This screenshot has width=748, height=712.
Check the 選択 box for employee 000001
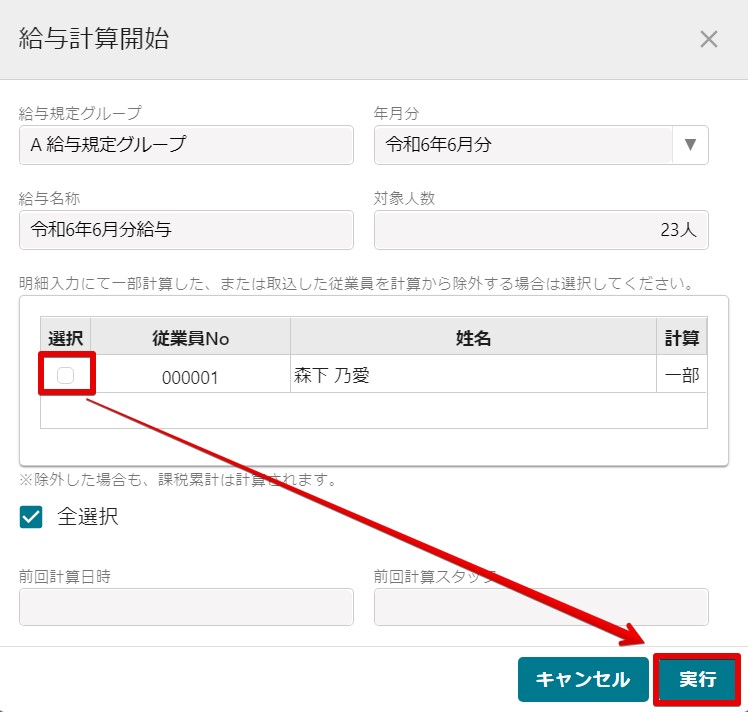(x=65, y=375)
